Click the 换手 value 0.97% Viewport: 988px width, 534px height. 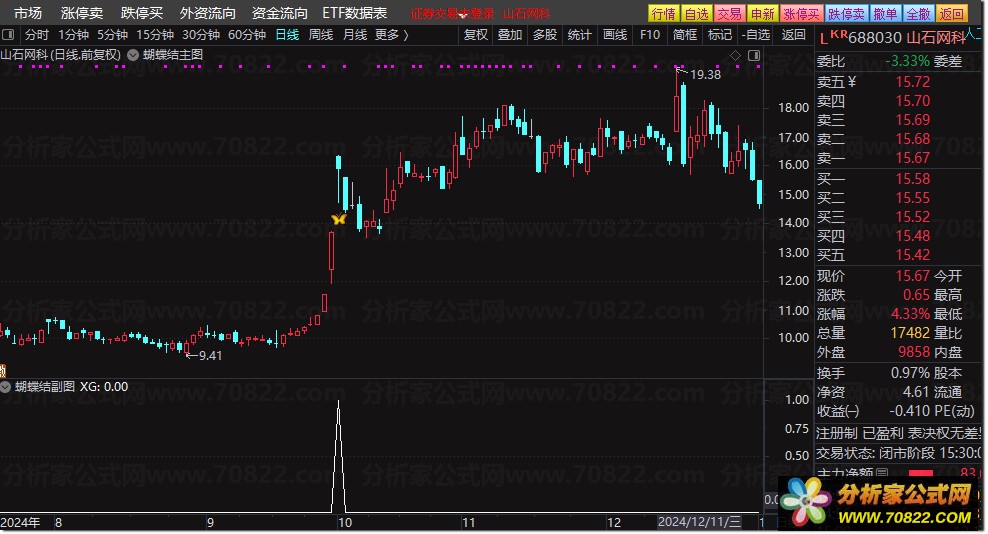(x=910, y=373)
